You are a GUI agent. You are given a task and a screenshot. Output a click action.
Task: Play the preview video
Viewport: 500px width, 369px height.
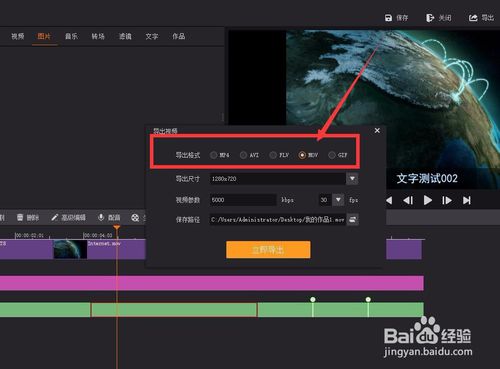pyautogui.click(x=428, y=200)
